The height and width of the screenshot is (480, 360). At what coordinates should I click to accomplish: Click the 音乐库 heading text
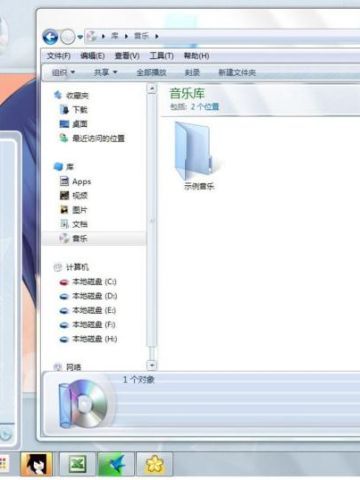click(187, 94)
